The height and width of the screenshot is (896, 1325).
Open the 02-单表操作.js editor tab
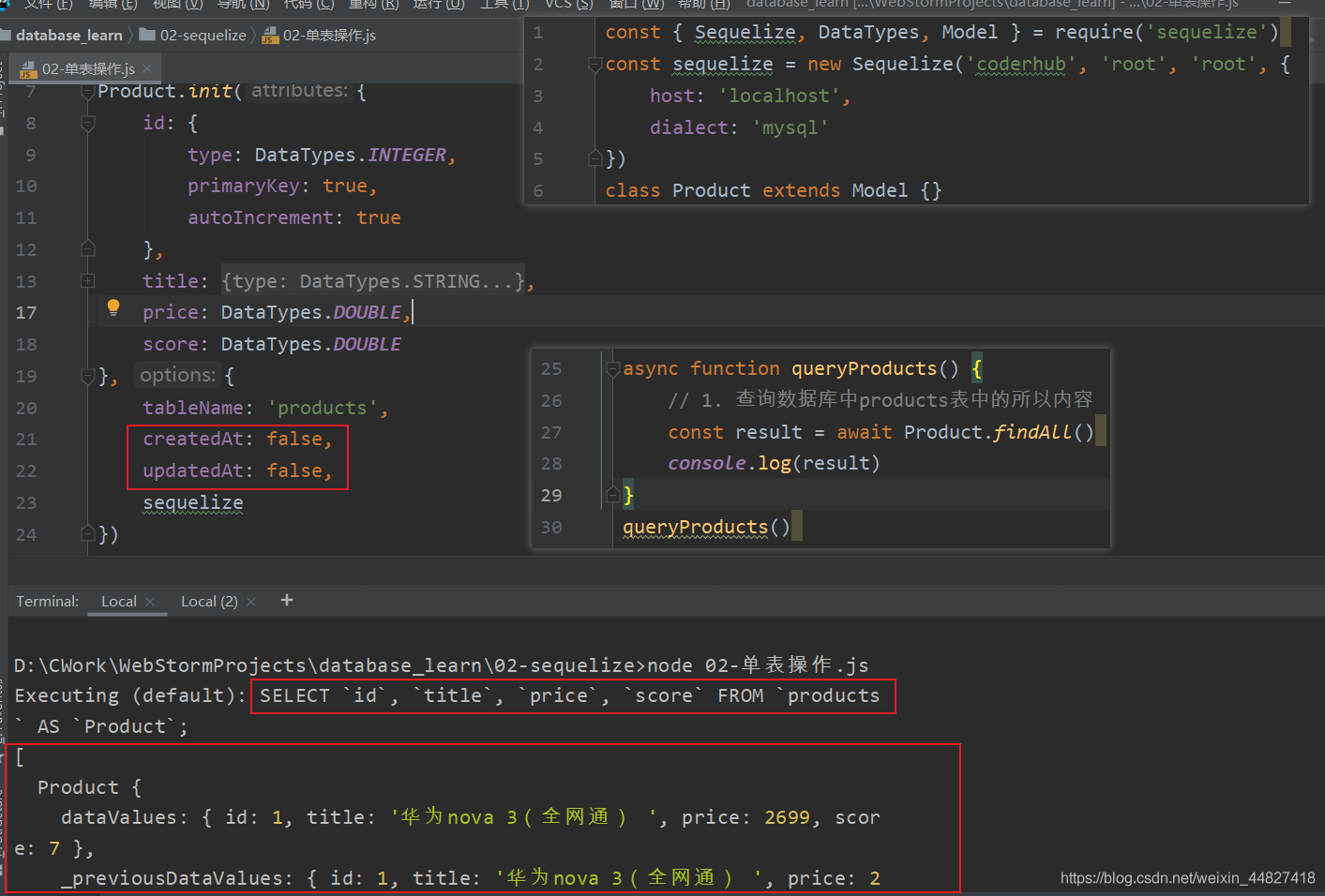(87, 68)
